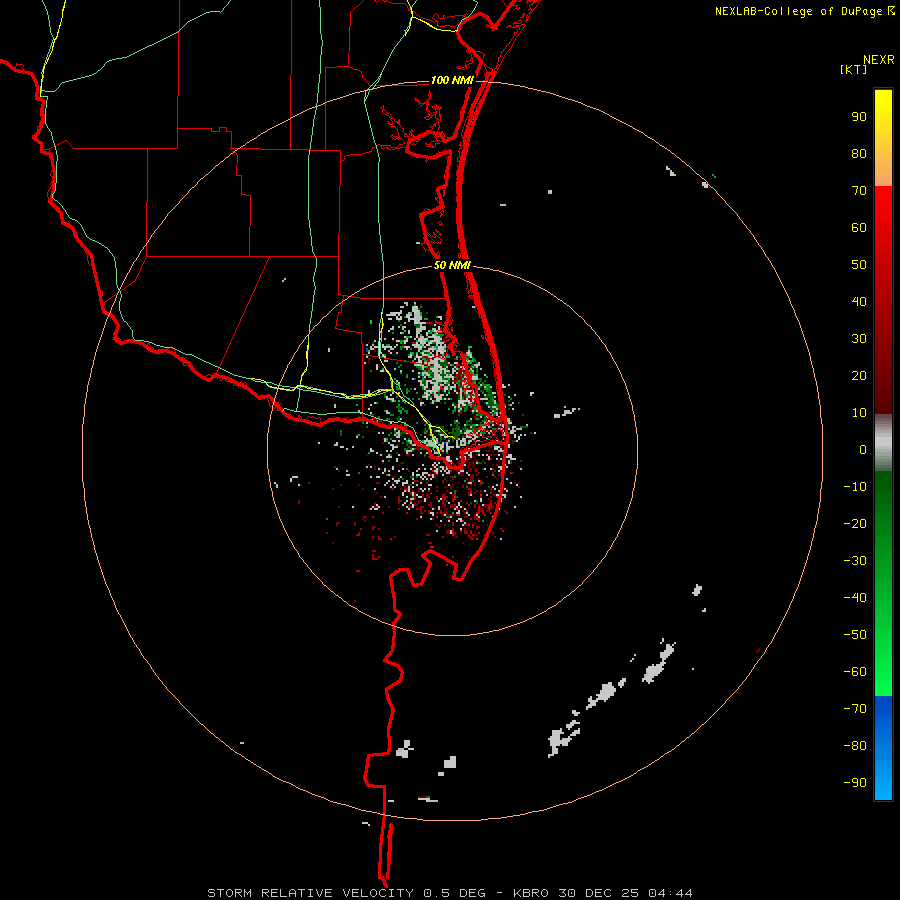Click the positive 40 knot scale label
The width and height of the screenshot is (900, 900).
(859, 301)
